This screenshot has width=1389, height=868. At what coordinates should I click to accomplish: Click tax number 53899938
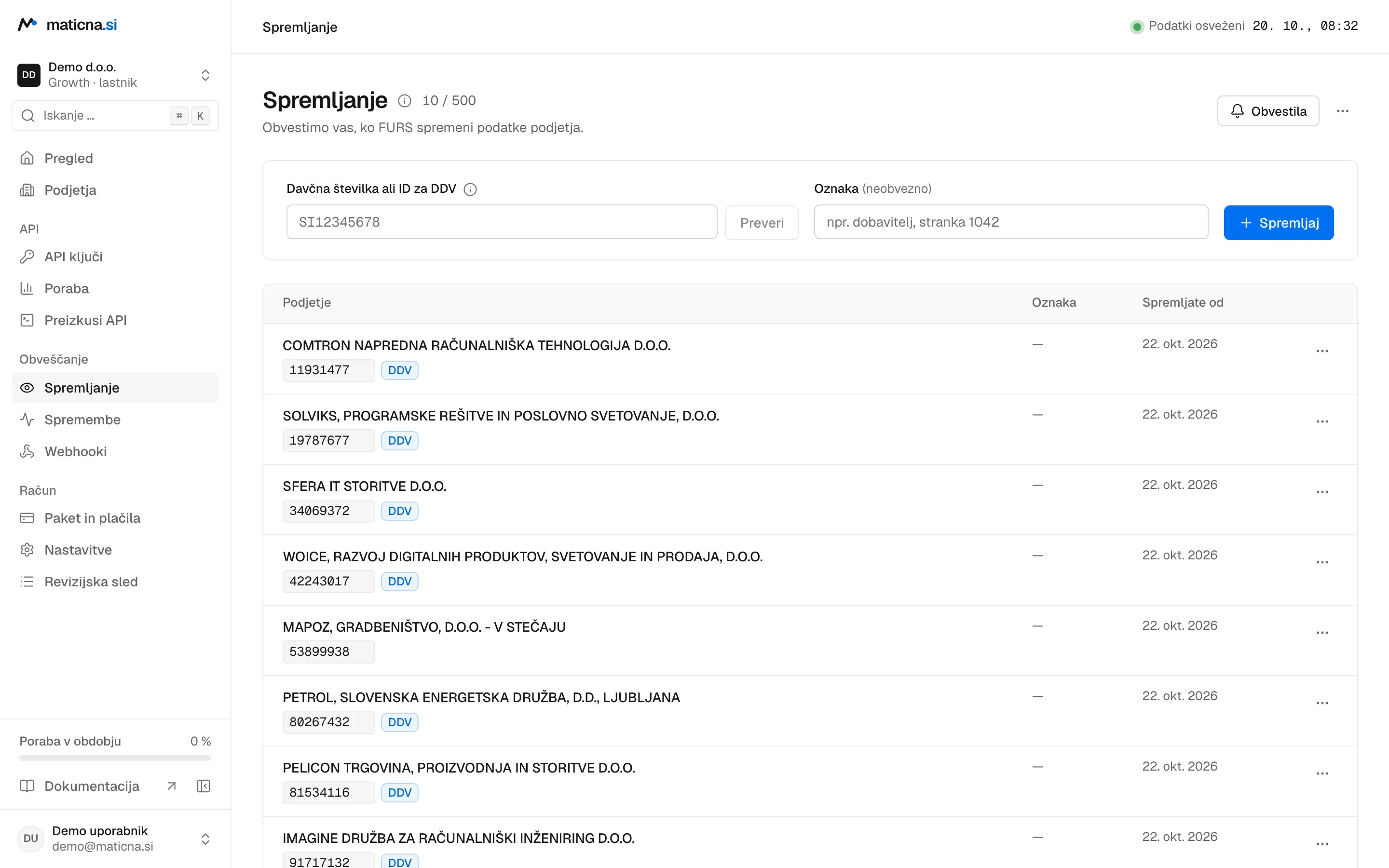tap(328, 651)
